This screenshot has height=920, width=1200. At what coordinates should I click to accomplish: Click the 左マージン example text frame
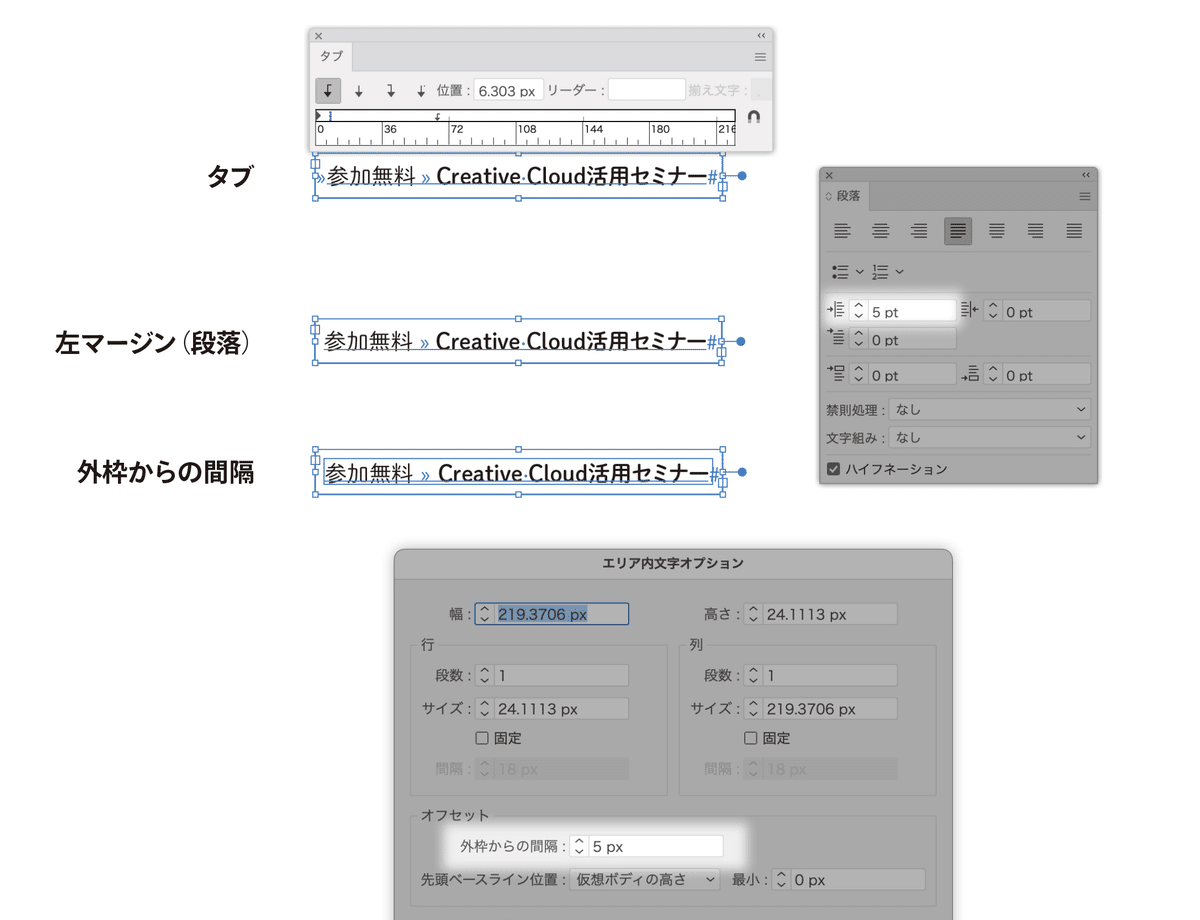tap(518, 341)
